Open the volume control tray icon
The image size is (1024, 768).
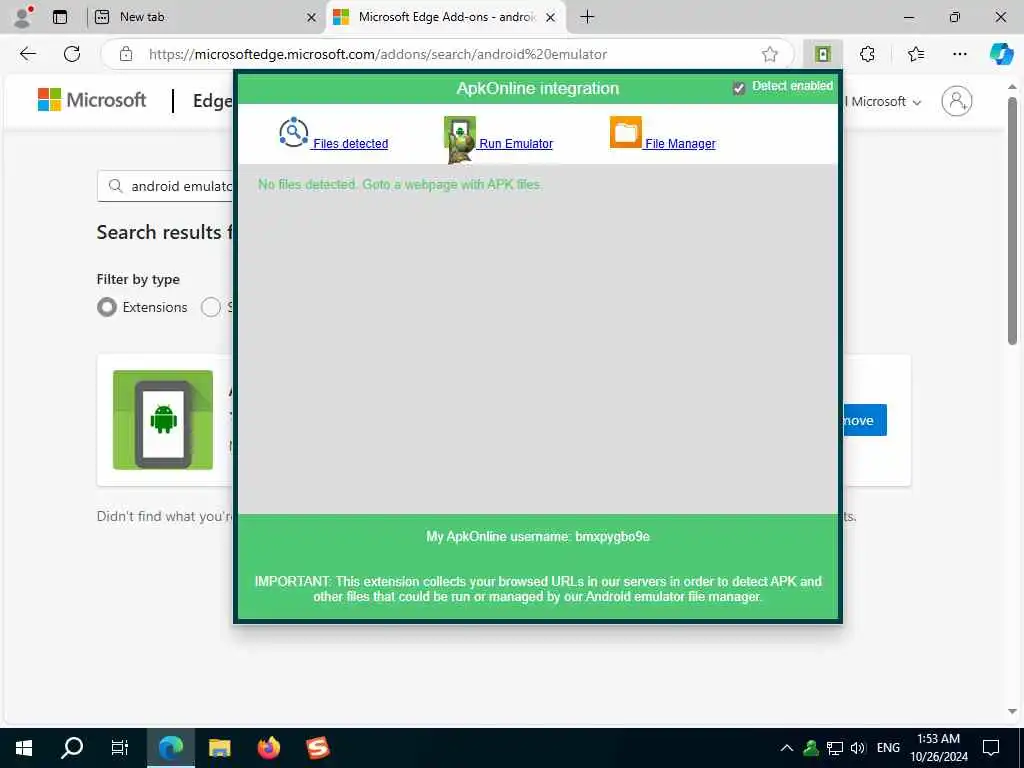858,748
